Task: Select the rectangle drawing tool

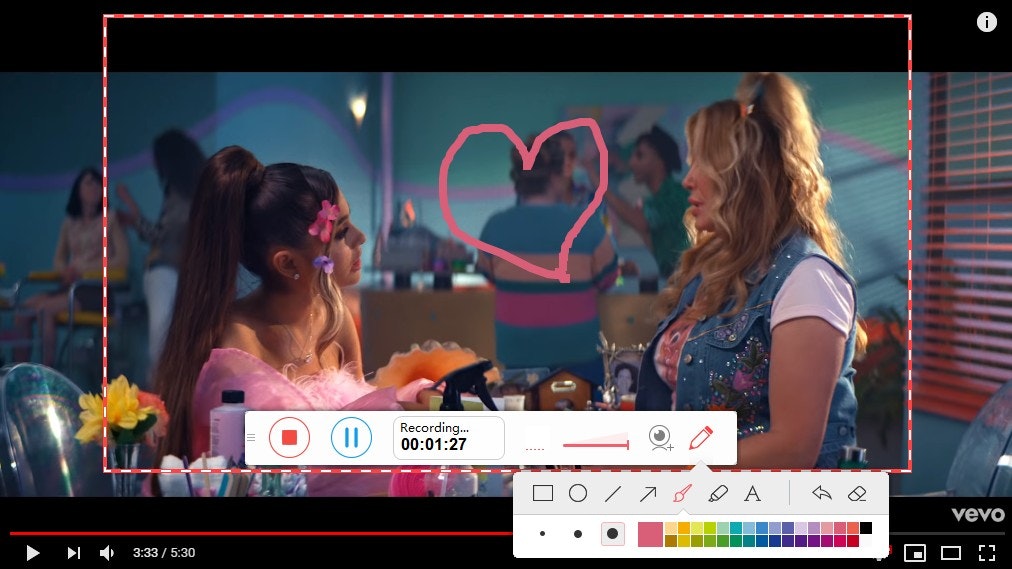Action: (543, 494)
